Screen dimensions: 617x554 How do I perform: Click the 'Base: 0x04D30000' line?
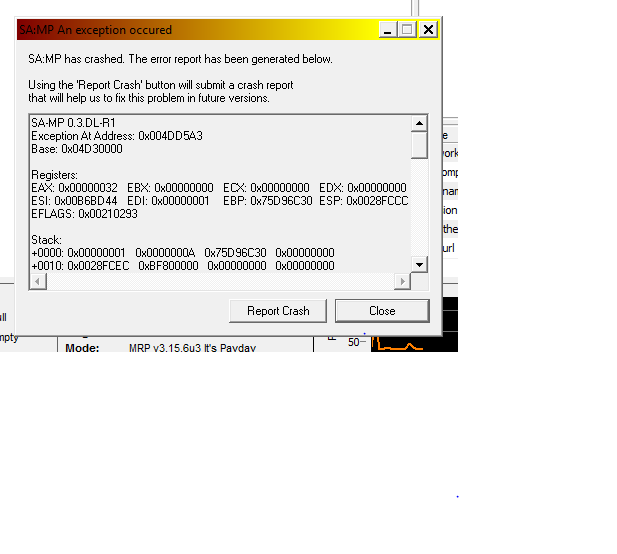point(77,149)
